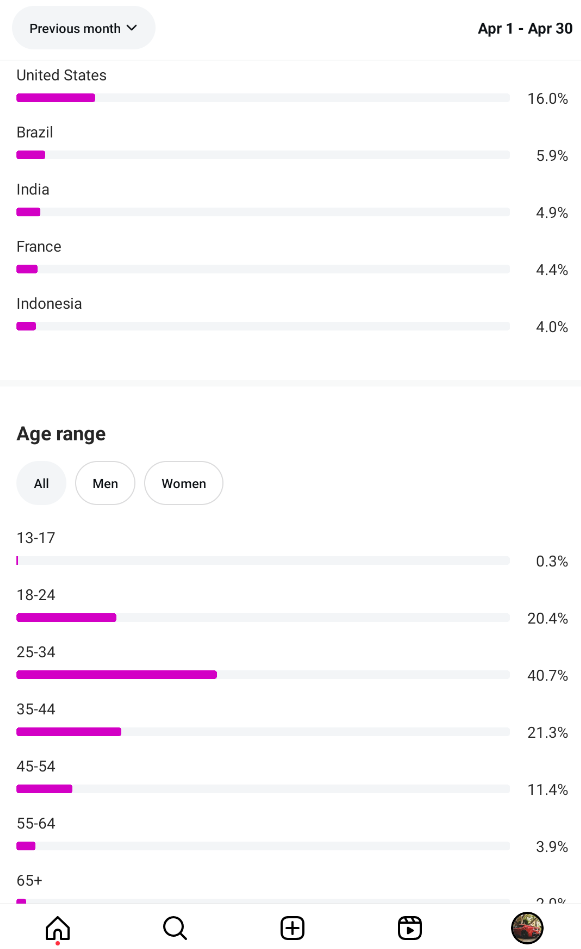Tap the create new post plus icon
This screenshot has width=581, height=949.
[x=292, y=928]
